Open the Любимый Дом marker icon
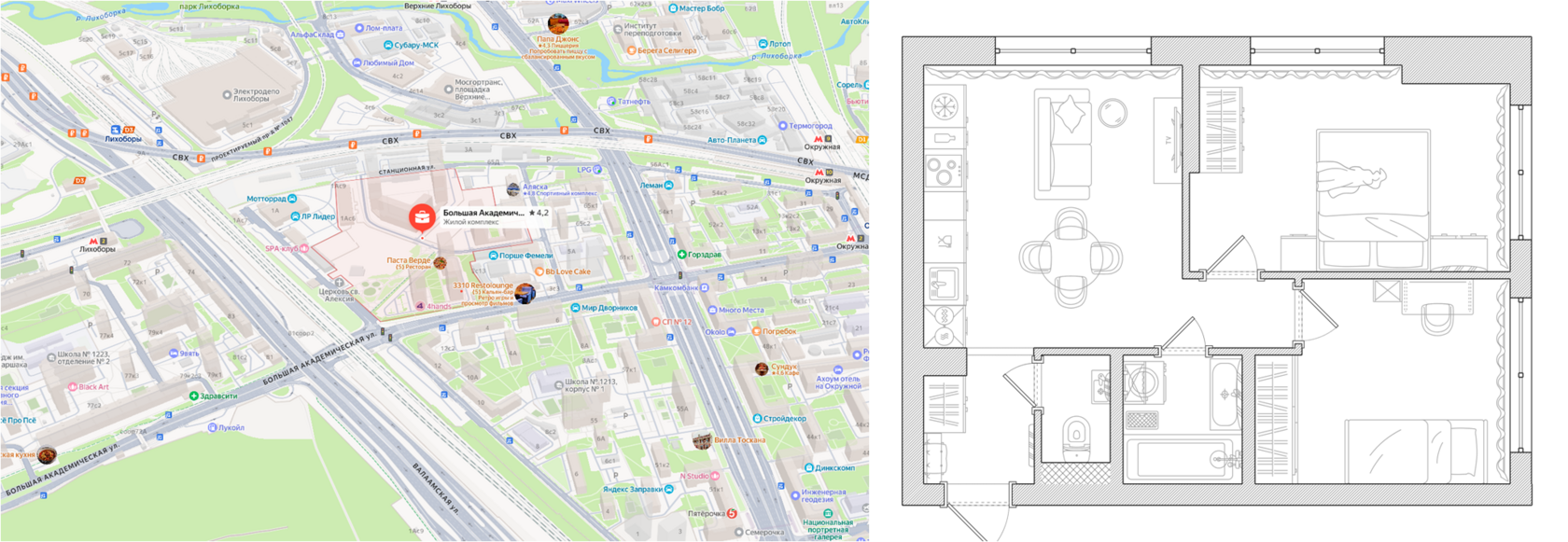The width and height of the screenshot is (1568, 542). tap(357, 63)
